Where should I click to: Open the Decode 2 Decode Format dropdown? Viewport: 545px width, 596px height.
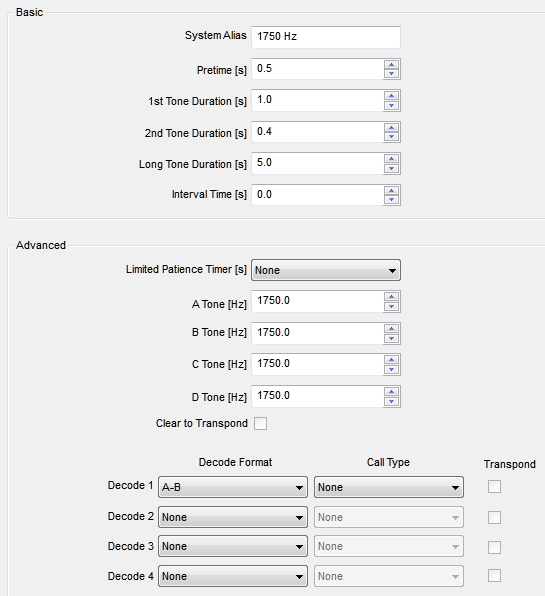[x=233, y=517]
